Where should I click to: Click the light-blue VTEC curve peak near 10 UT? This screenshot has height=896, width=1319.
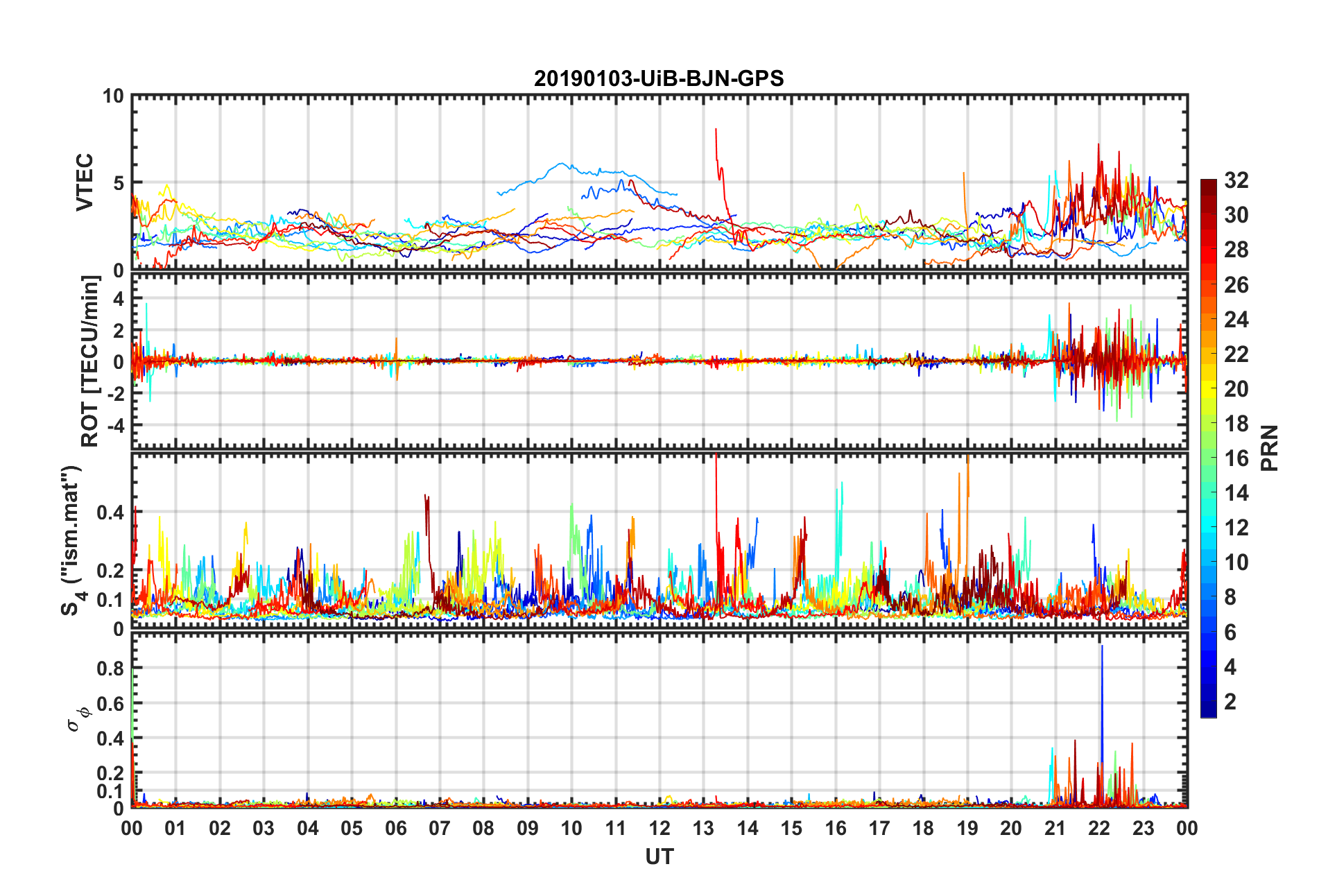(563, 165)
